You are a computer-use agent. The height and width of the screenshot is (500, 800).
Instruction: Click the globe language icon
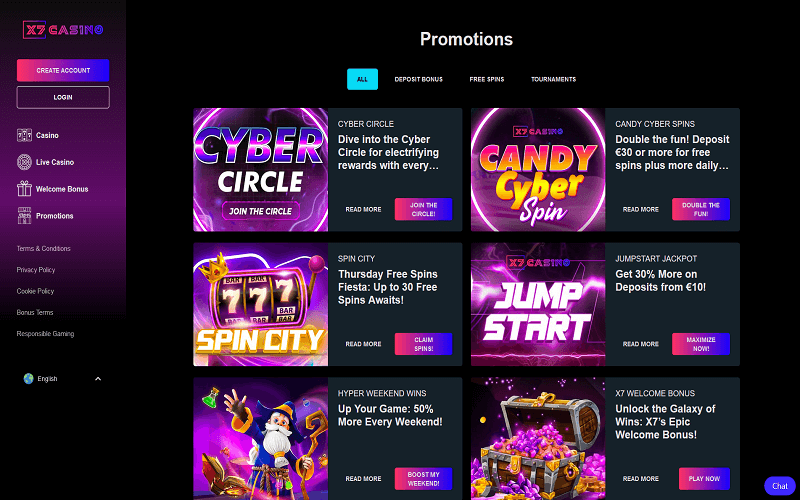click(27, 379)
